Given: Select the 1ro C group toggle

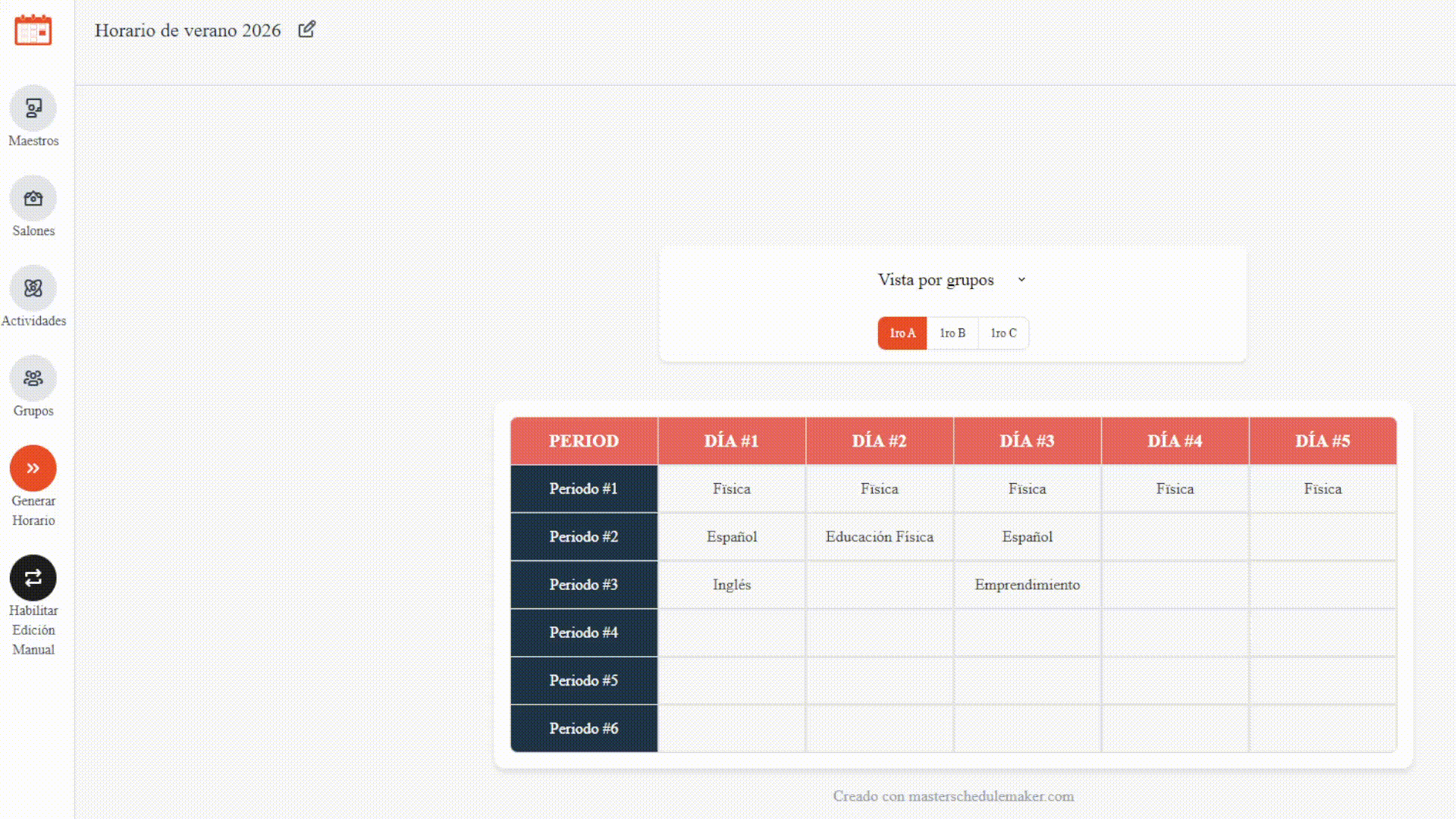Looking at the screenshot, I should tap(1003, 333).
